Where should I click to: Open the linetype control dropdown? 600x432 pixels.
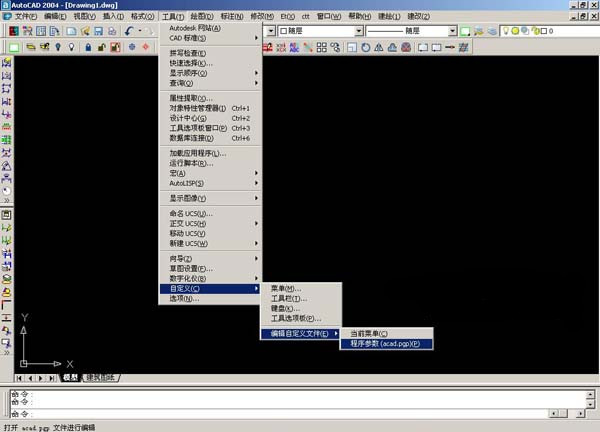pyautogui.click(x=410, y=32)
